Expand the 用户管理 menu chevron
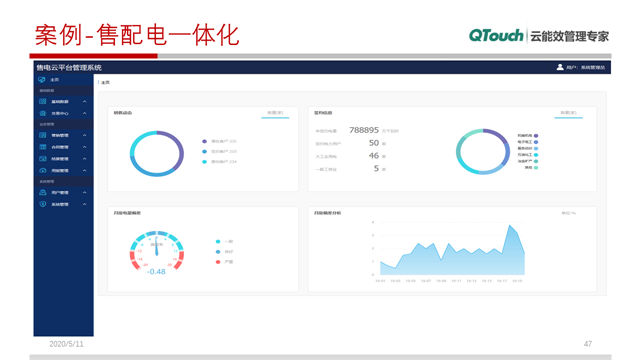 pos(84,192)
